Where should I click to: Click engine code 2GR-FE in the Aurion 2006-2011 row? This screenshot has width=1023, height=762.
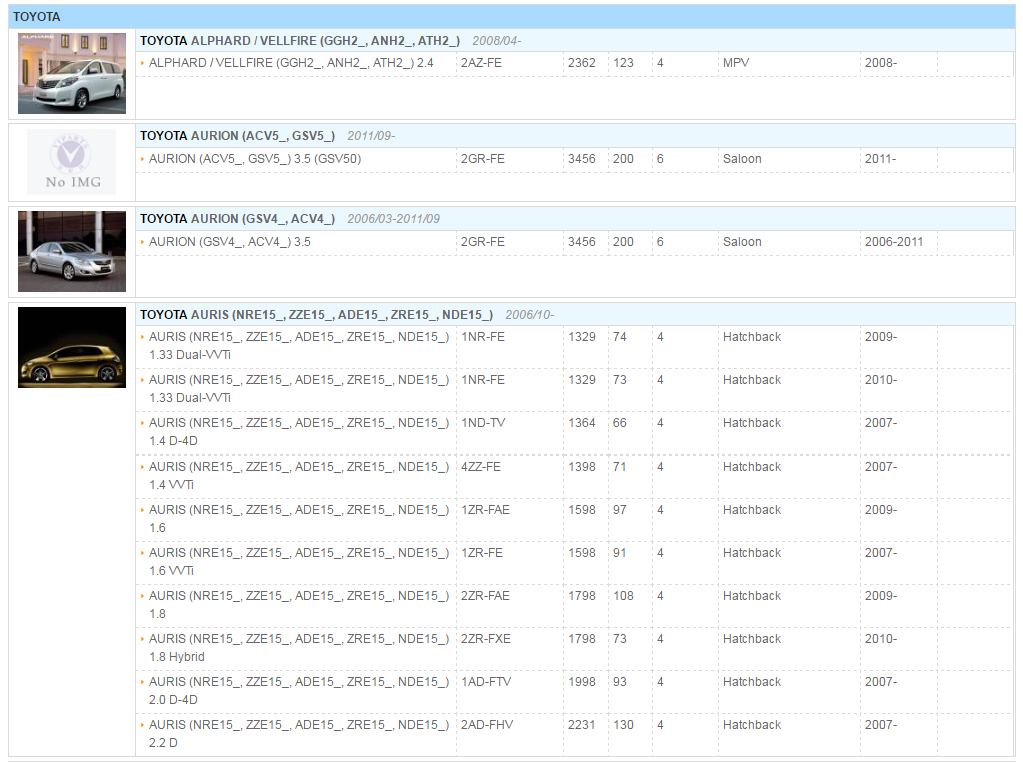(483, 242)
